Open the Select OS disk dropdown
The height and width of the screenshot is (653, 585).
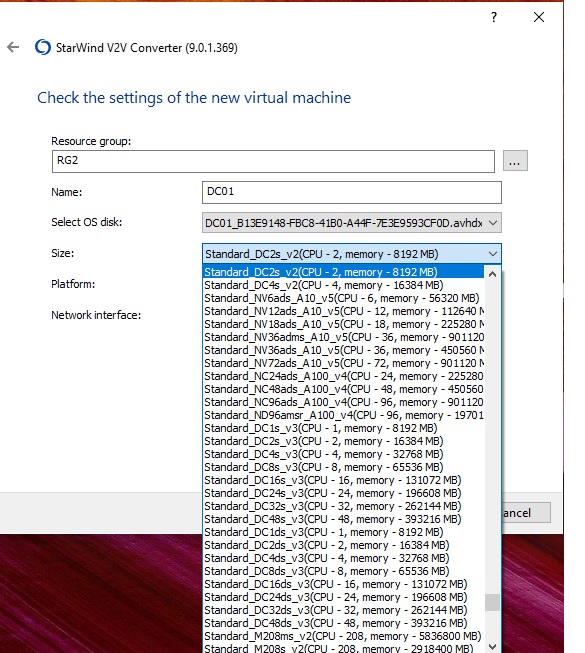352,223
